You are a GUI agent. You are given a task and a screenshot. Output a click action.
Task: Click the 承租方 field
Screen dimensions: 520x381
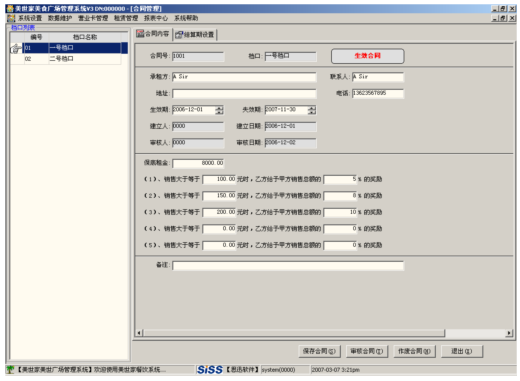click(x=244, y=77)
